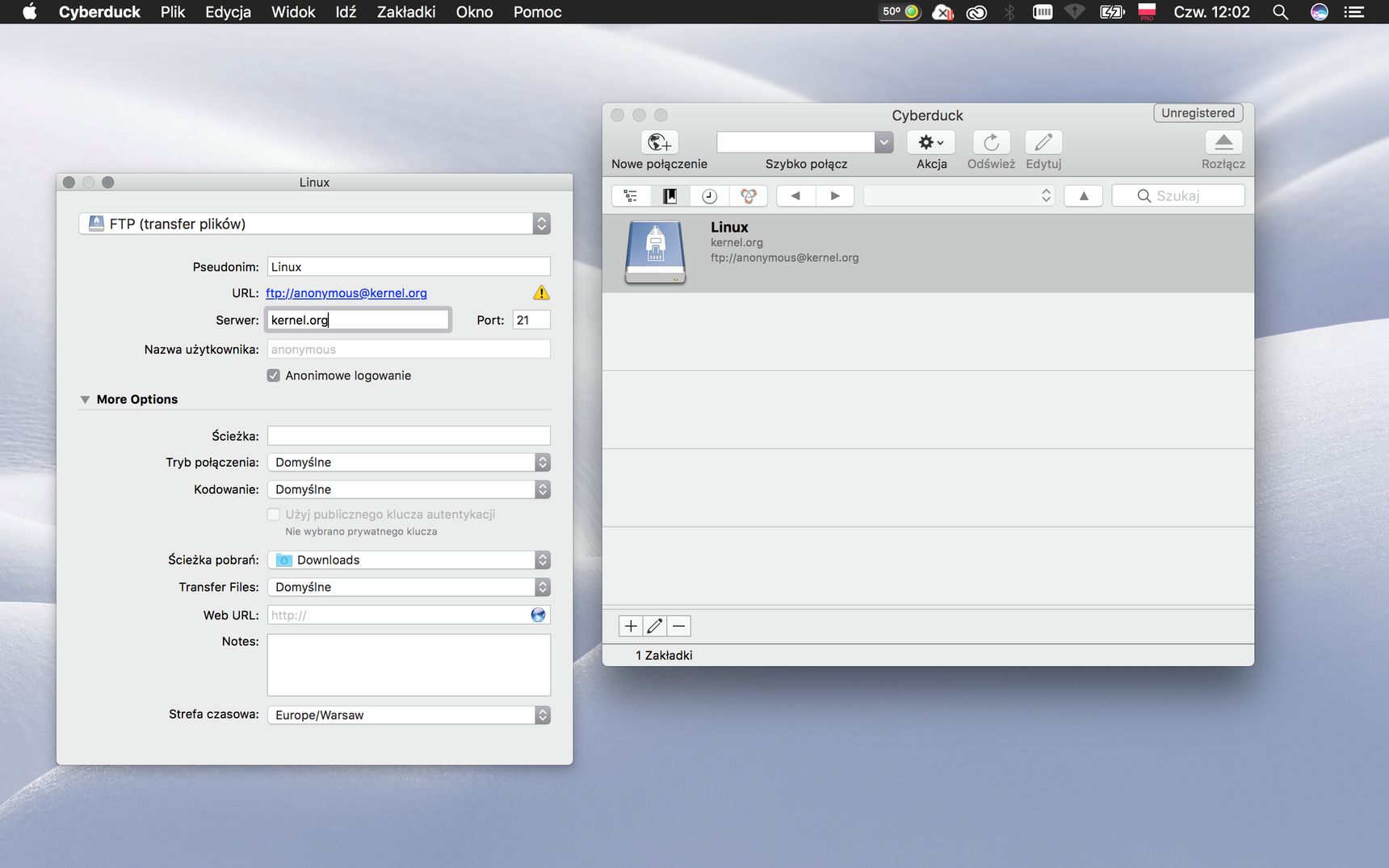Open the FTP protocol dropdown
This screenshot has height=868, width=1389.
pyautogui.click(x=315, y=224)
